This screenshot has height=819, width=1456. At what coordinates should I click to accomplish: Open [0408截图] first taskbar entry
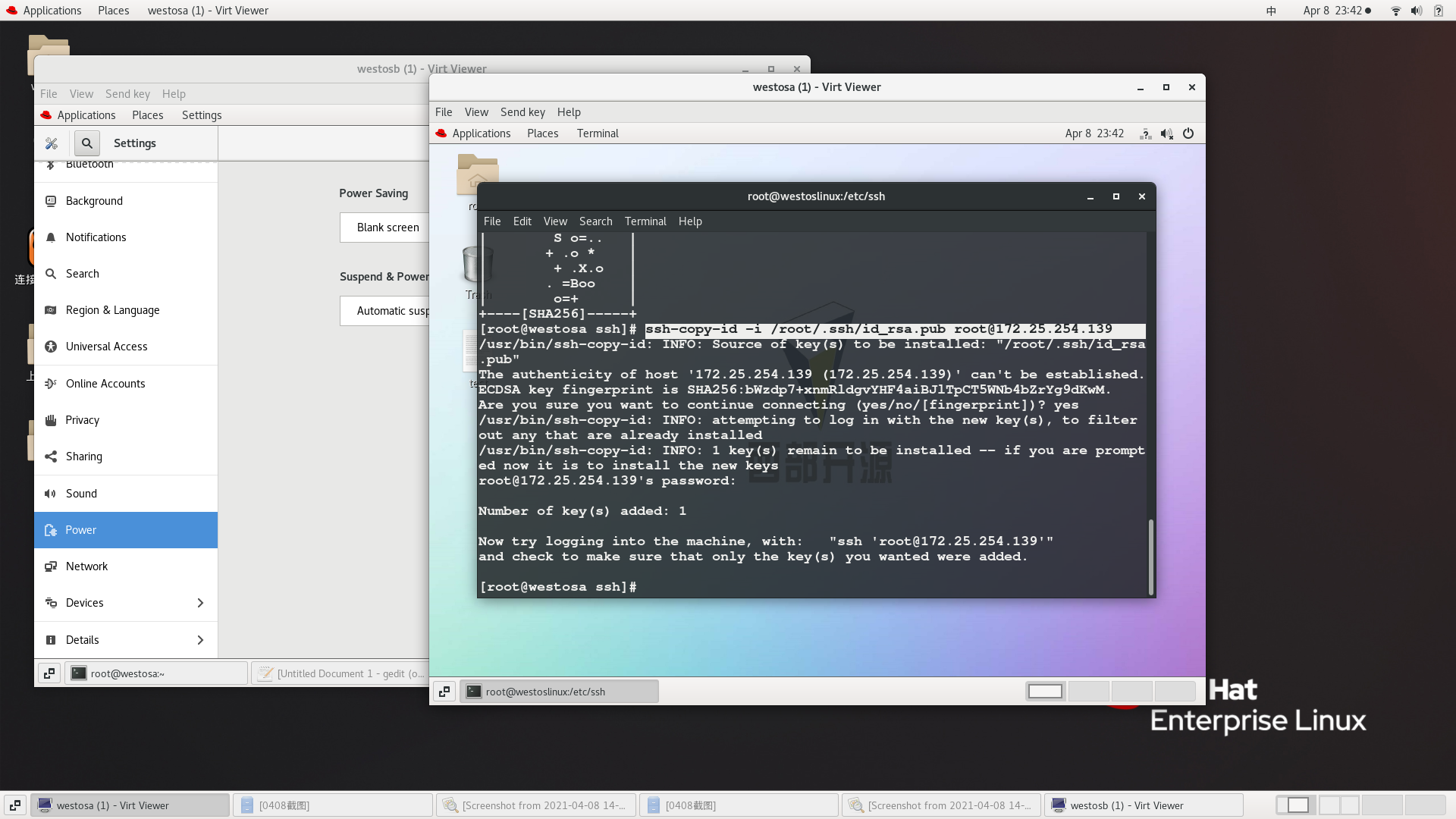tap(333, 805)
